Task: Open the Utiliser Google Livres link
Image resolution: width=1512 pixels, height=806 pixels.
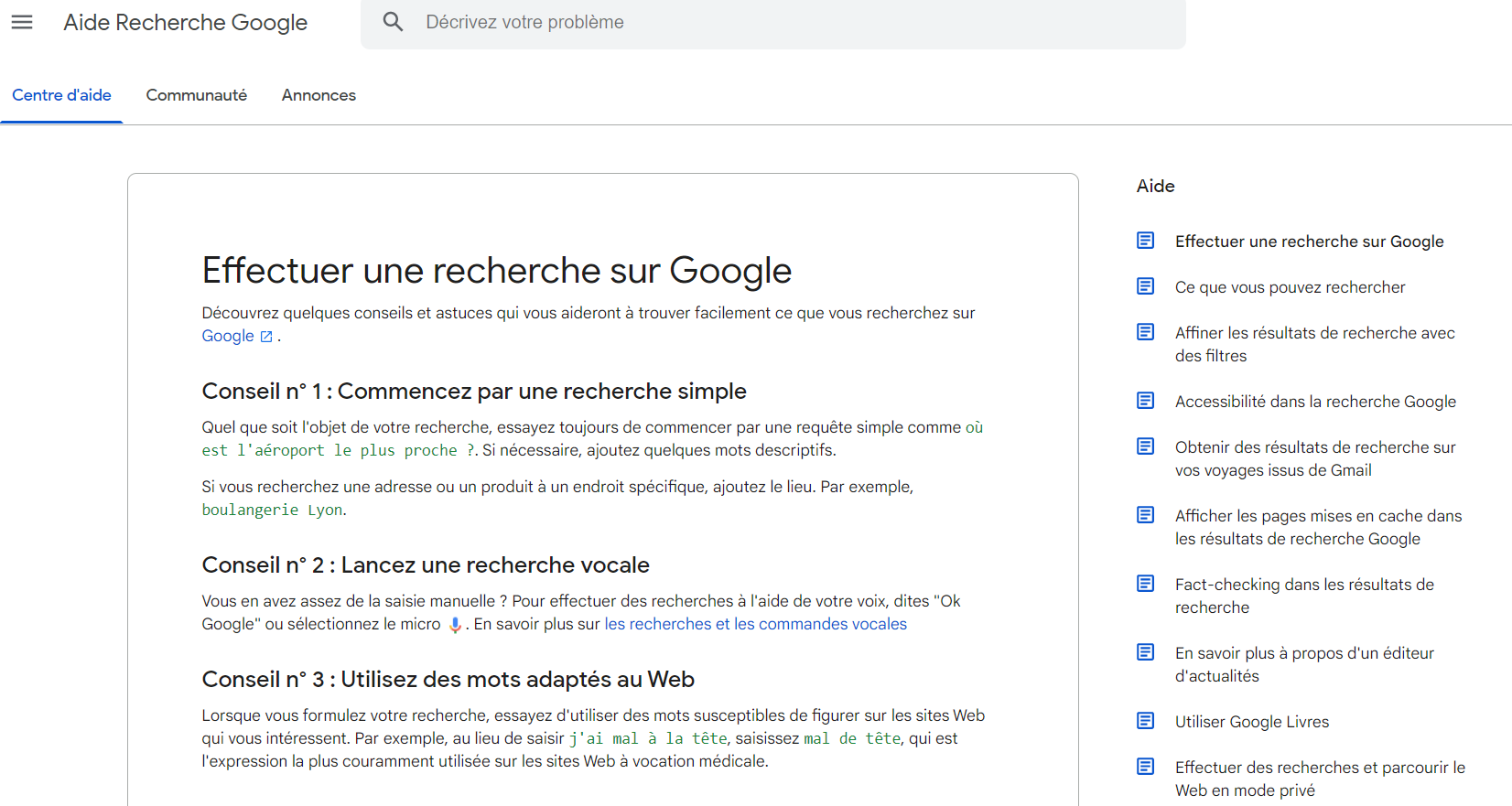Action: 1252,722
